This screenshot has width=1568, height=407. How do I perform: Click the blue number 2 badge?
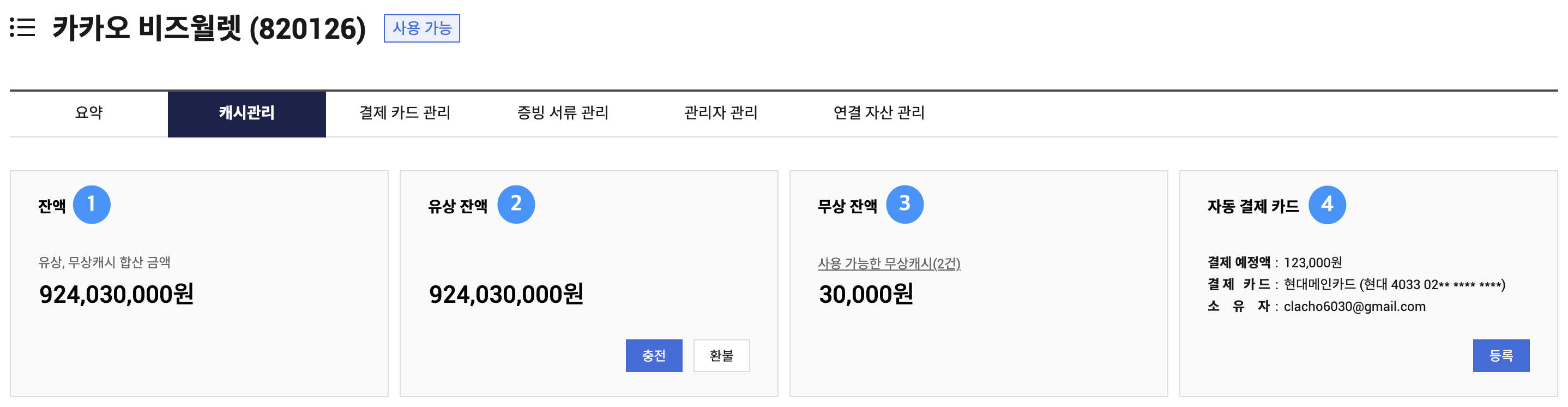pos(516,205)
